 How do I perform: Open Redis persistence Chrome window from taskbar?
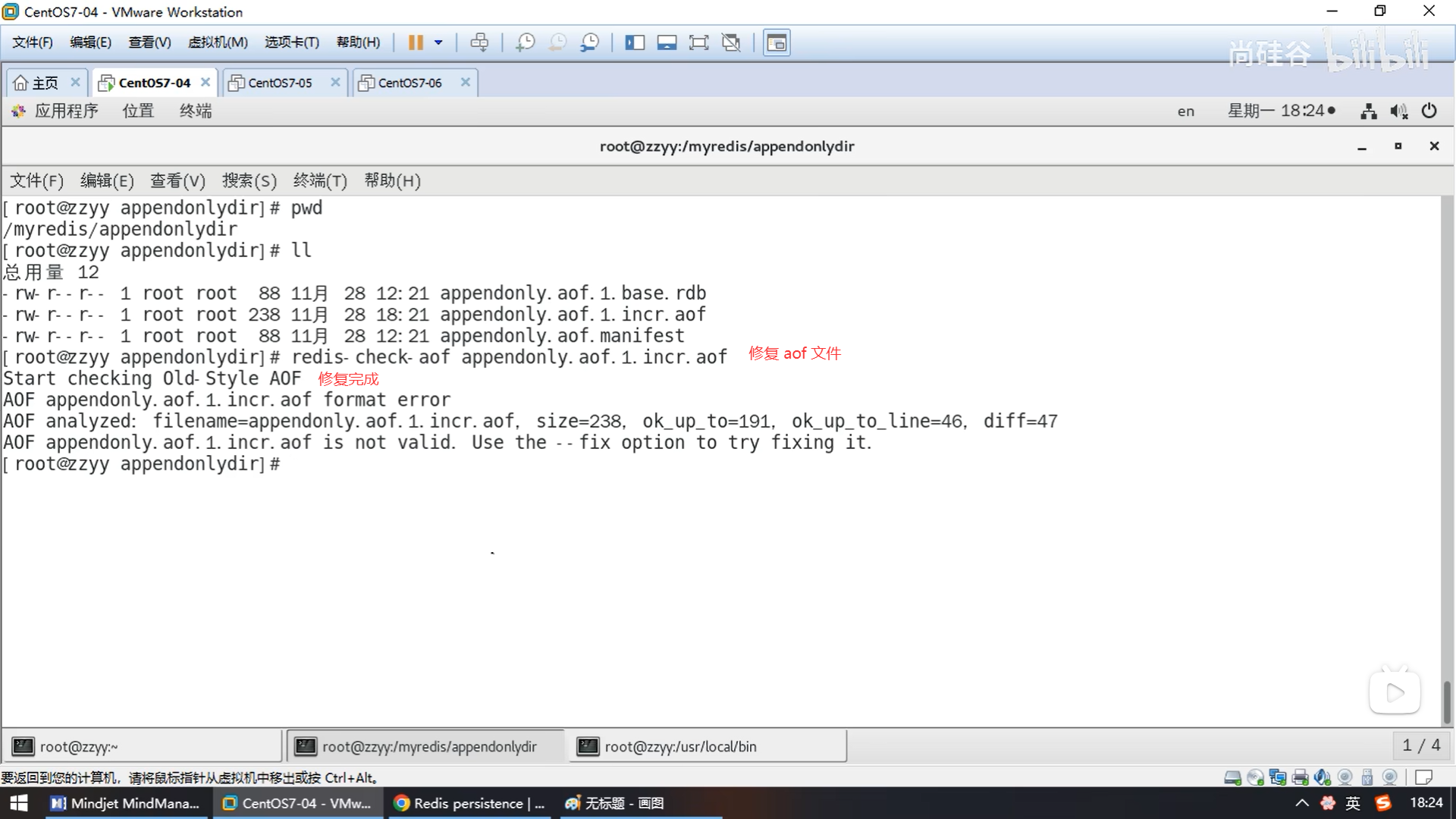(469, 803)
